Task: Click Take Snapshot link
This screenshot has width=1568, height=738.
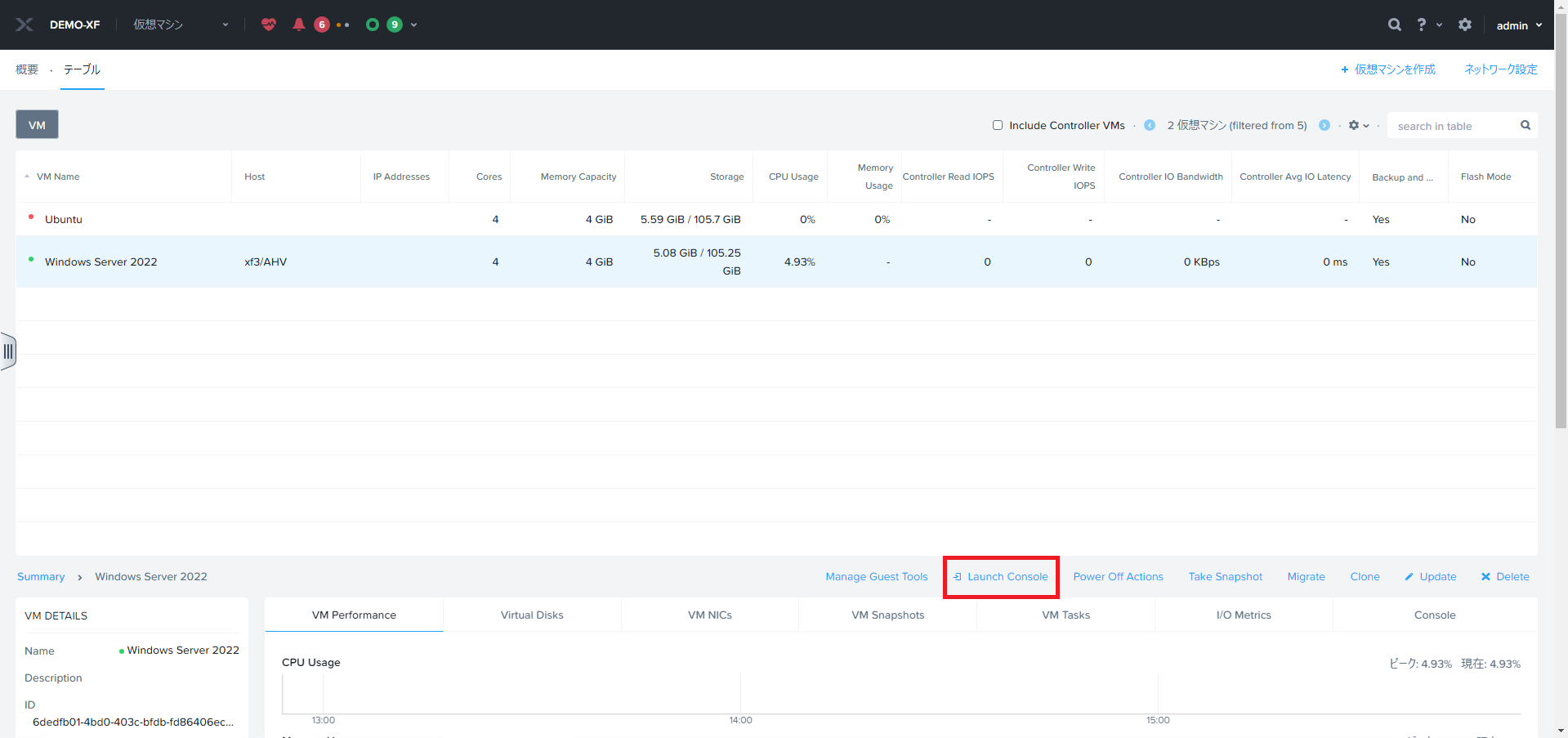Action: click(1225, 577)
